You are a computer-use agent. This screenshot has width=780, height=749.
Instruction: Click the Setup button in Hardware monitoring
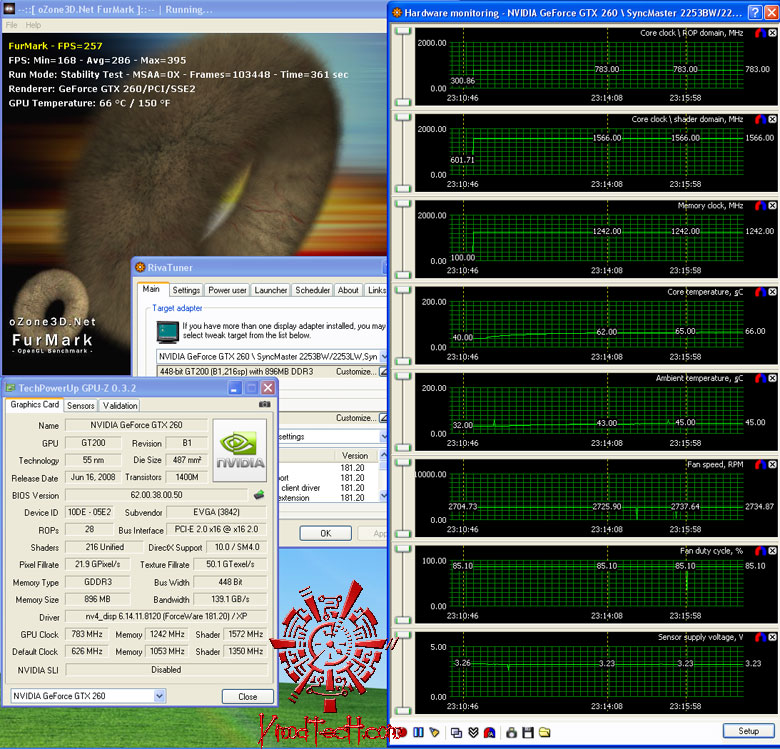[x=748, y=731]
